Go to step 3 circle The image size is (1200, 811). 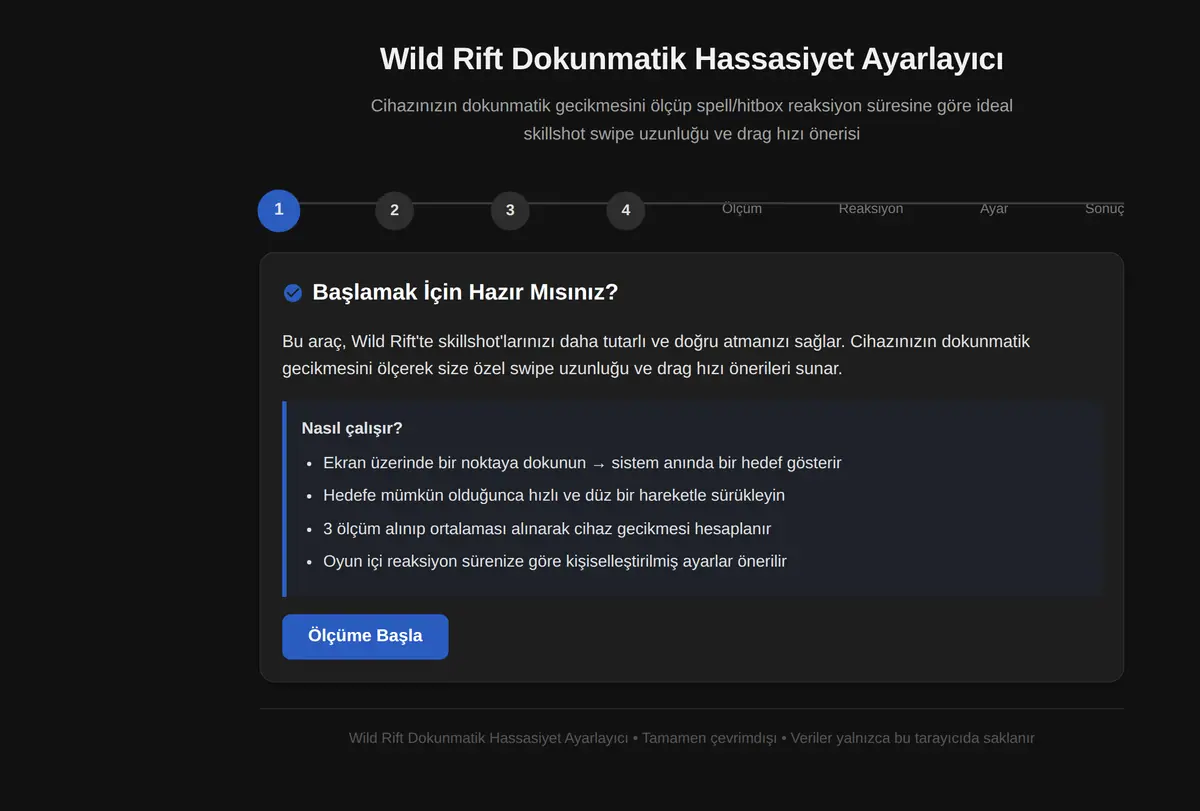click(510, 210)
